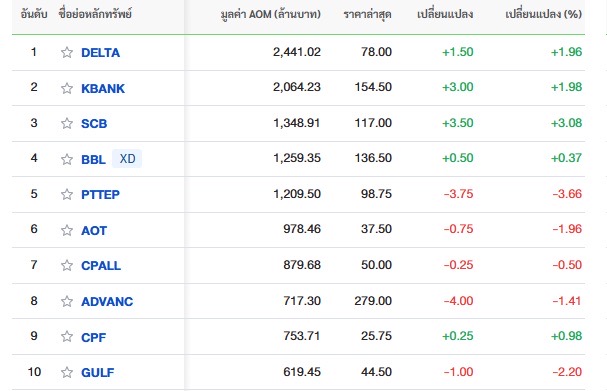Screen dimensions: 607x391
Task: Open the KBANK stock page
Action: pyautogui.click(x=103, y=88)
